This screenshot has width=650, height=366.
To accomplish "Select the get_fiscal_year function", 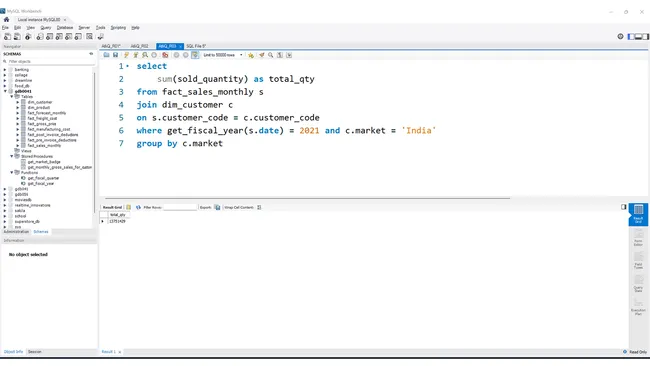I will 41,183.
